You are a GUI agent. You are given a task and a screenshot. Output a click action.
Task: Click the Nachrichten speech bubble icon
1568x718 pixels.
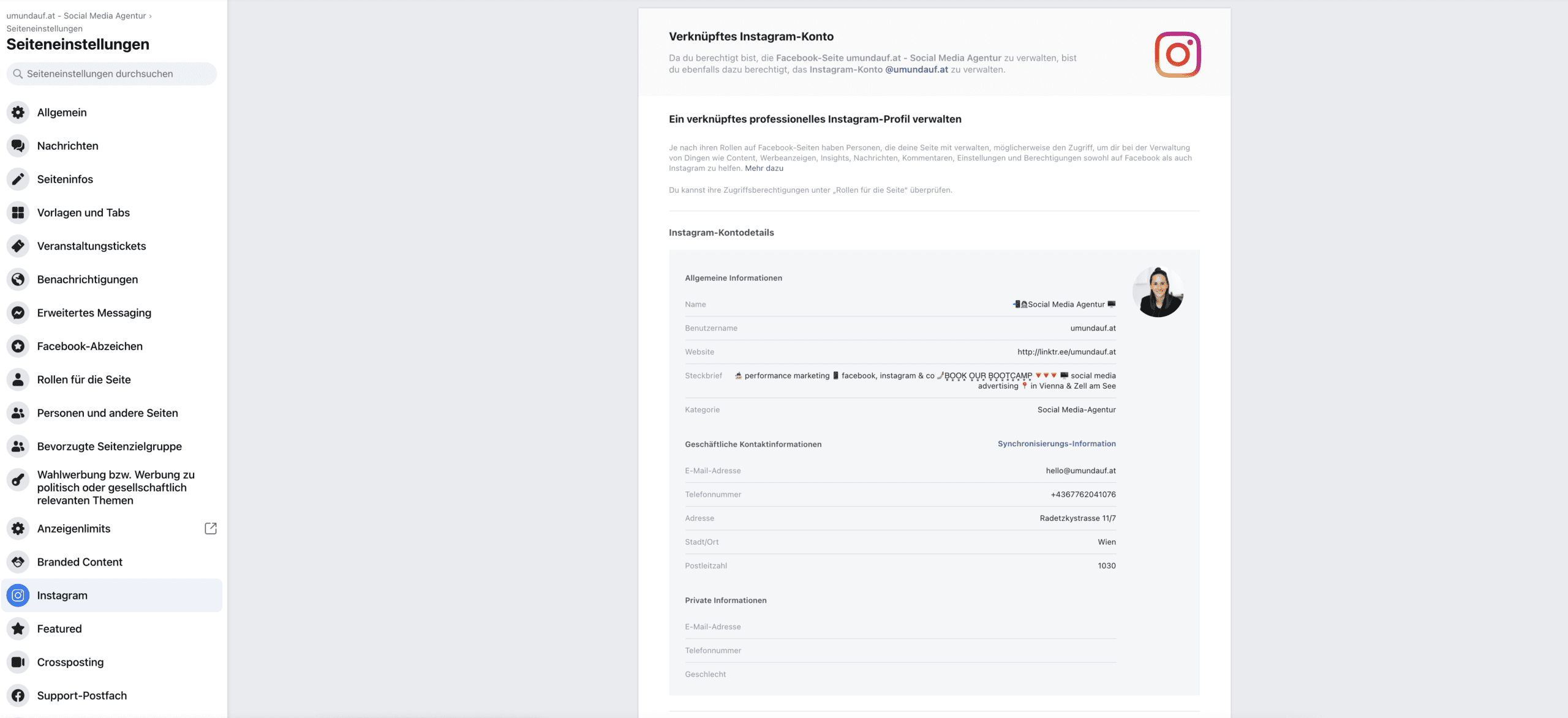click(18, 146)
